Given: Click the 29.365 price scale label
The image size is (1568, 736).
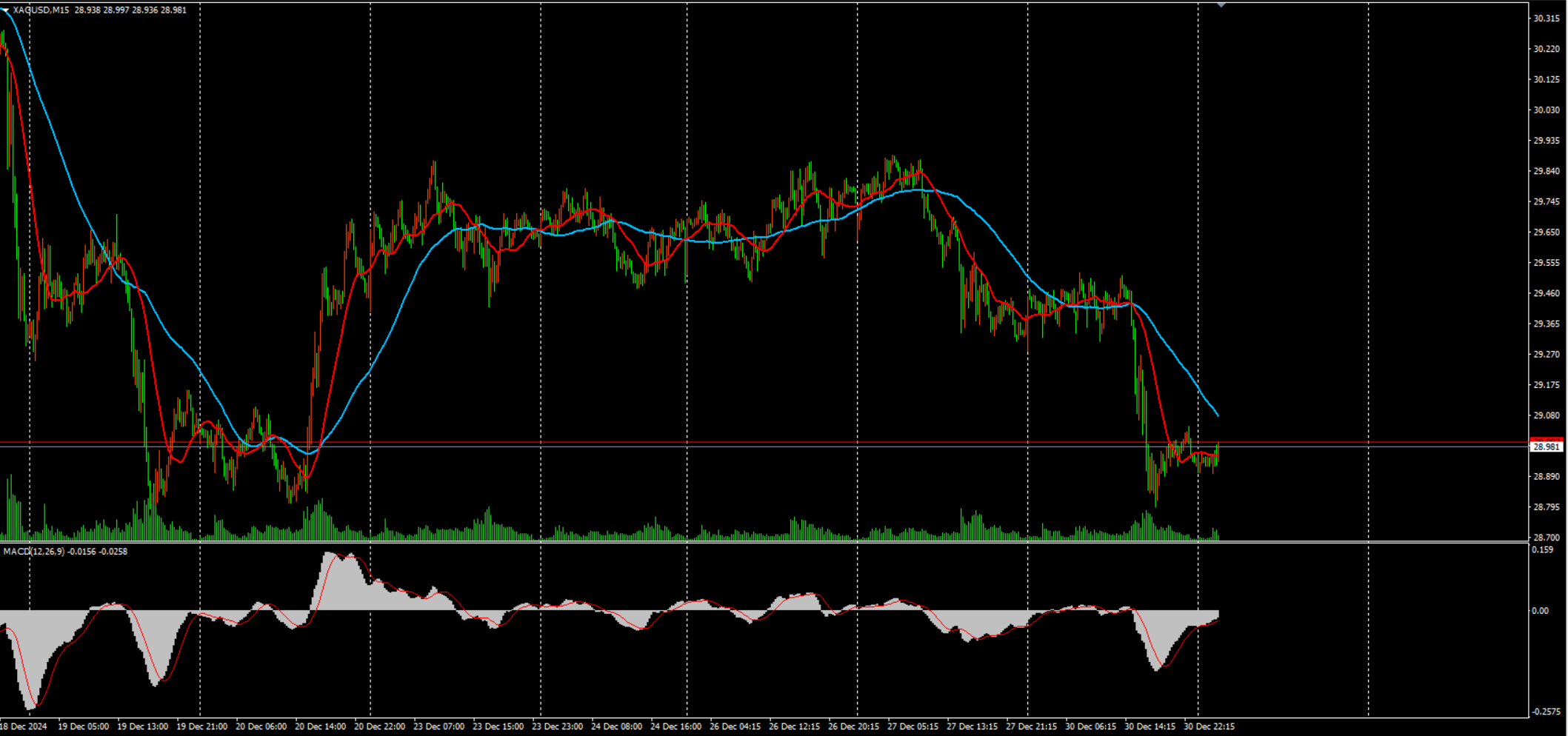Looking at the screenshot, I should point(1547,324).
